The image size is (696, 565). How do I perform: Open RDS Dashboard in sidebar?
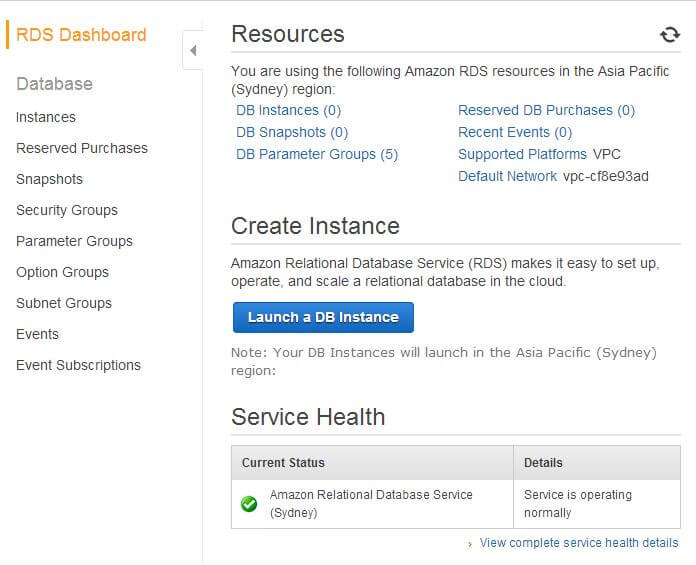pos(81,35)
